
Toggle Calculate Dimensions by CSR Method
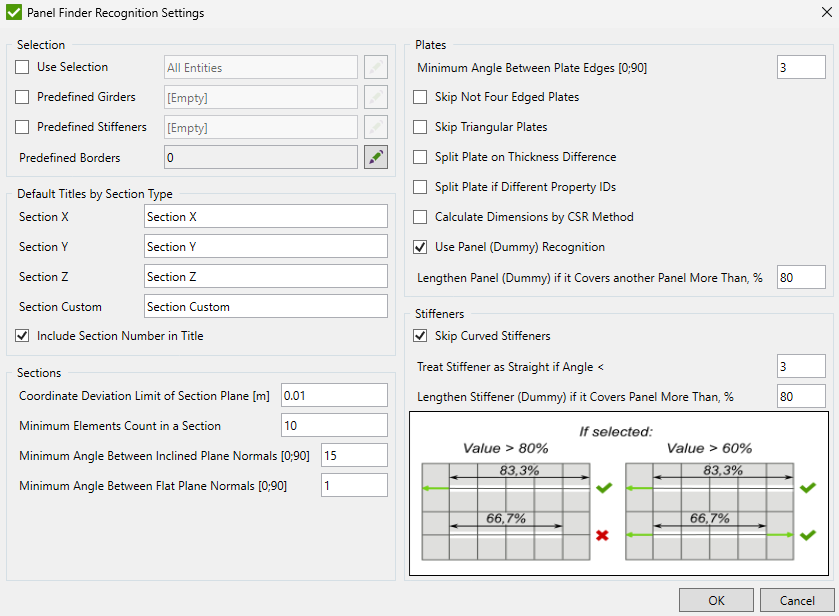[x=421, y=217]
